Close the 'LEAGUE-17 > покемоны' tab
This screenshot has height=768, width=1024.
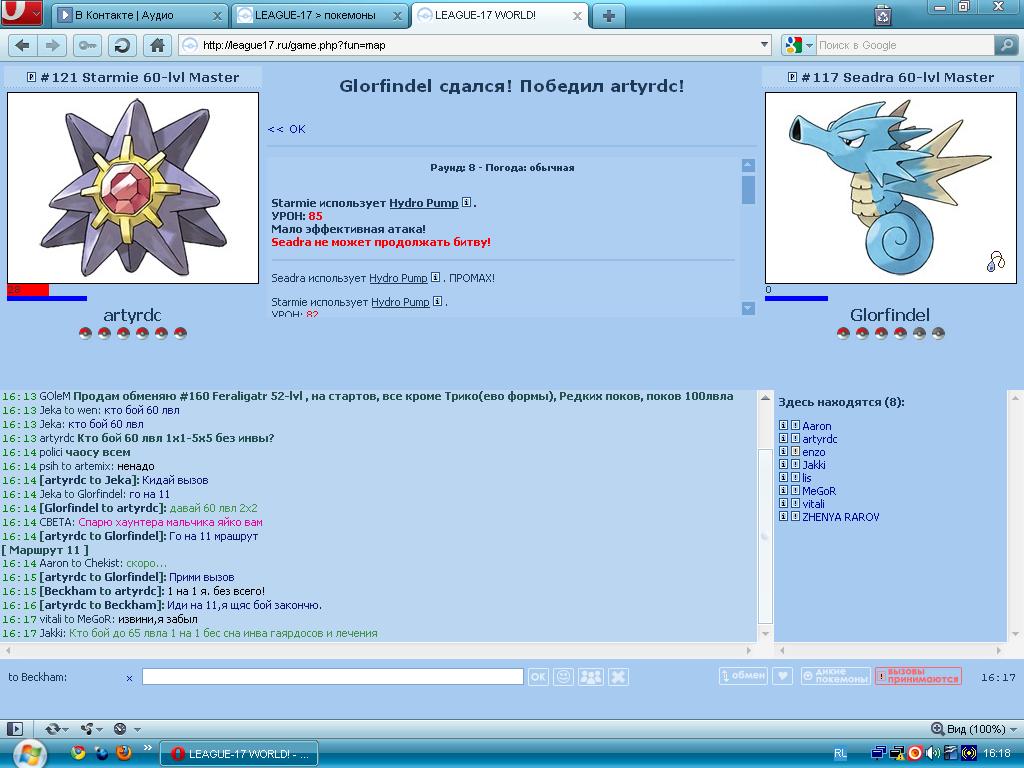[x=397, y=16]
